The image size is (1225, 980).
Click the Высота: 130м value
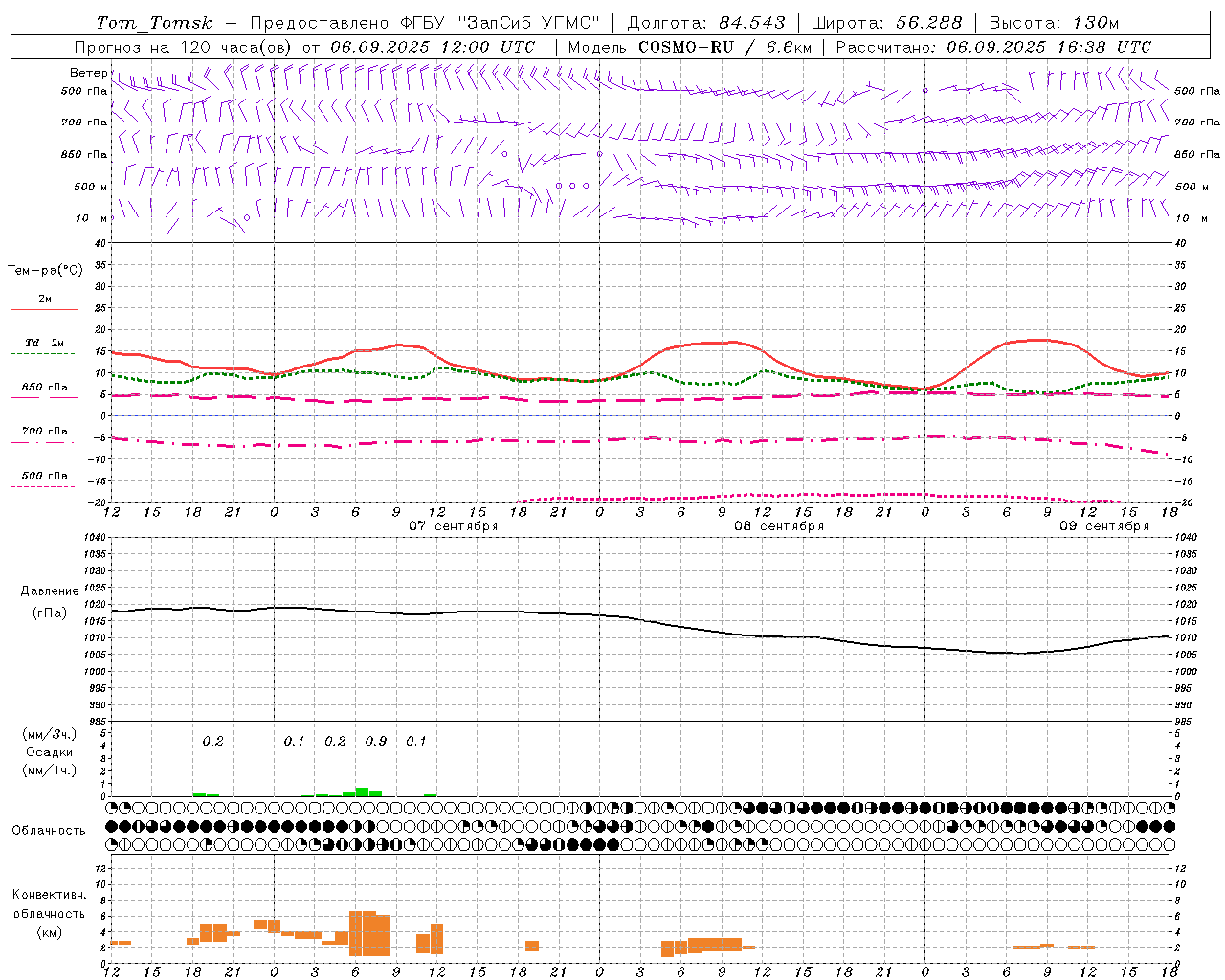click(1054, 23)
